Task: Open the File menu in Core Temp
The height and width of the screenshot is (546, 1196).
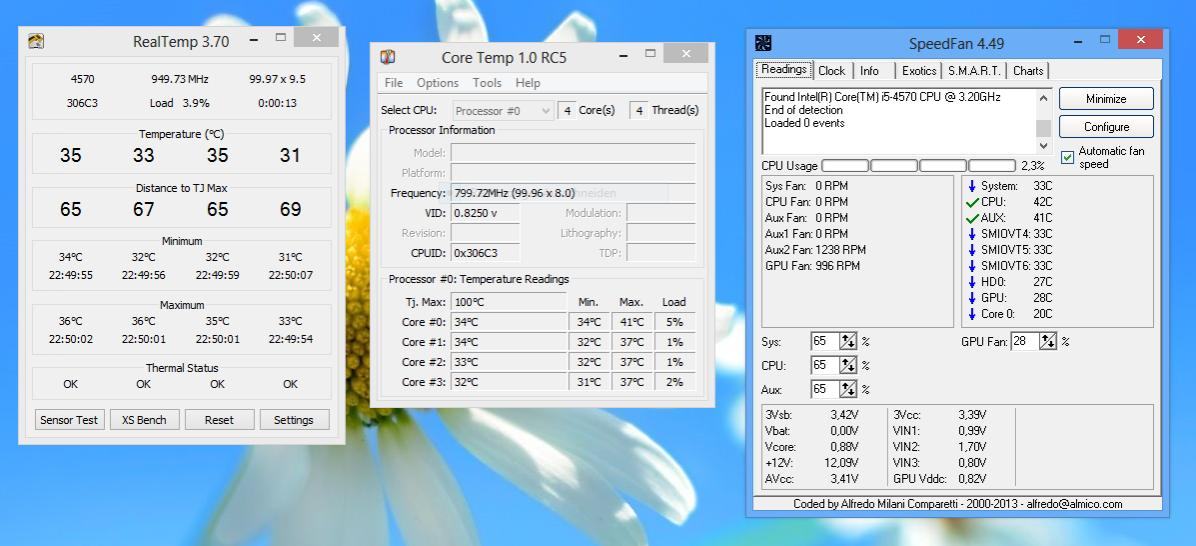Action: pos(394,83)
